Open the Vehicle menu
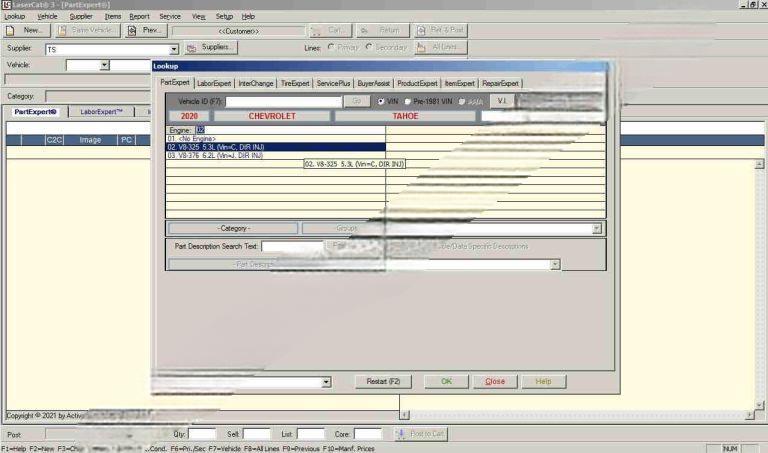768x453 pixels. [48, 17]
